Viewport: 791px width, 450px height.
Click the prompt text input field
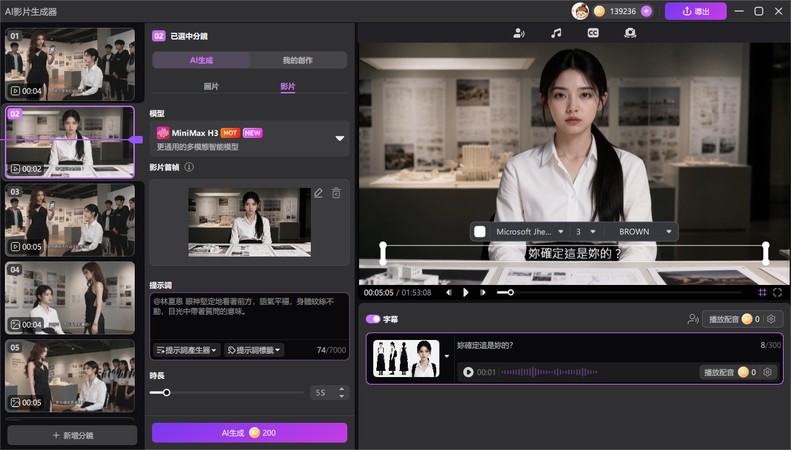pos(249,316)
